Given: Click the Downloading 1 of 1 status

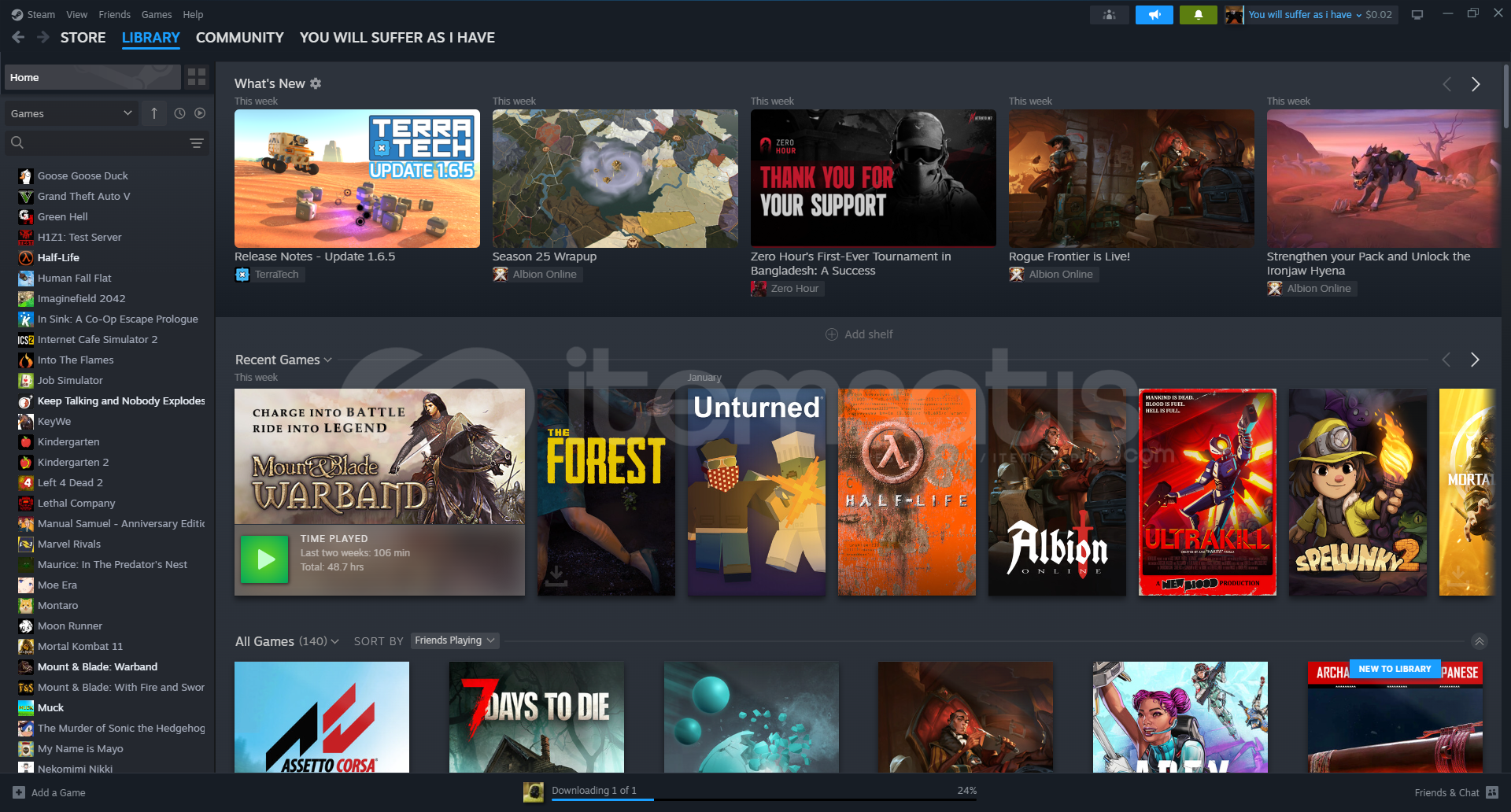Looking at the screenshot, I should [x=594, y=790].
